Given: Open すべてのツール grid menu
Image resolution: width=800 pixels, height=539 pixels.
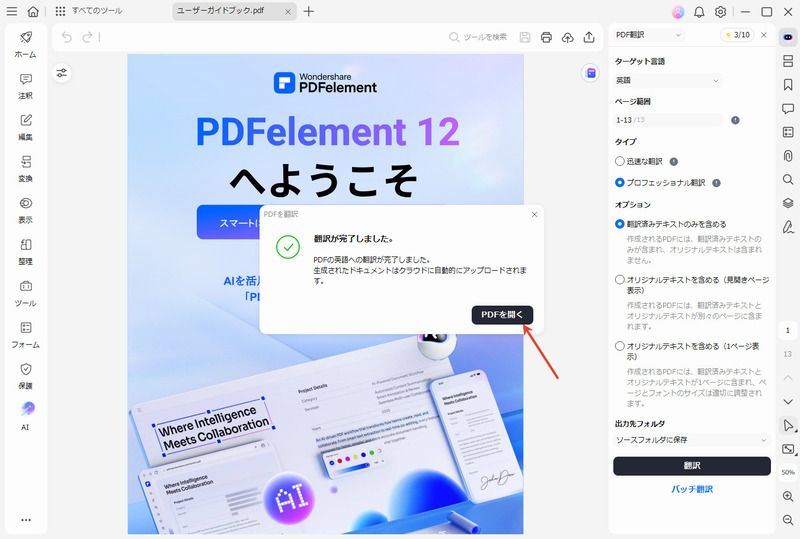Looking at the screenshot, I should (89, 11).
